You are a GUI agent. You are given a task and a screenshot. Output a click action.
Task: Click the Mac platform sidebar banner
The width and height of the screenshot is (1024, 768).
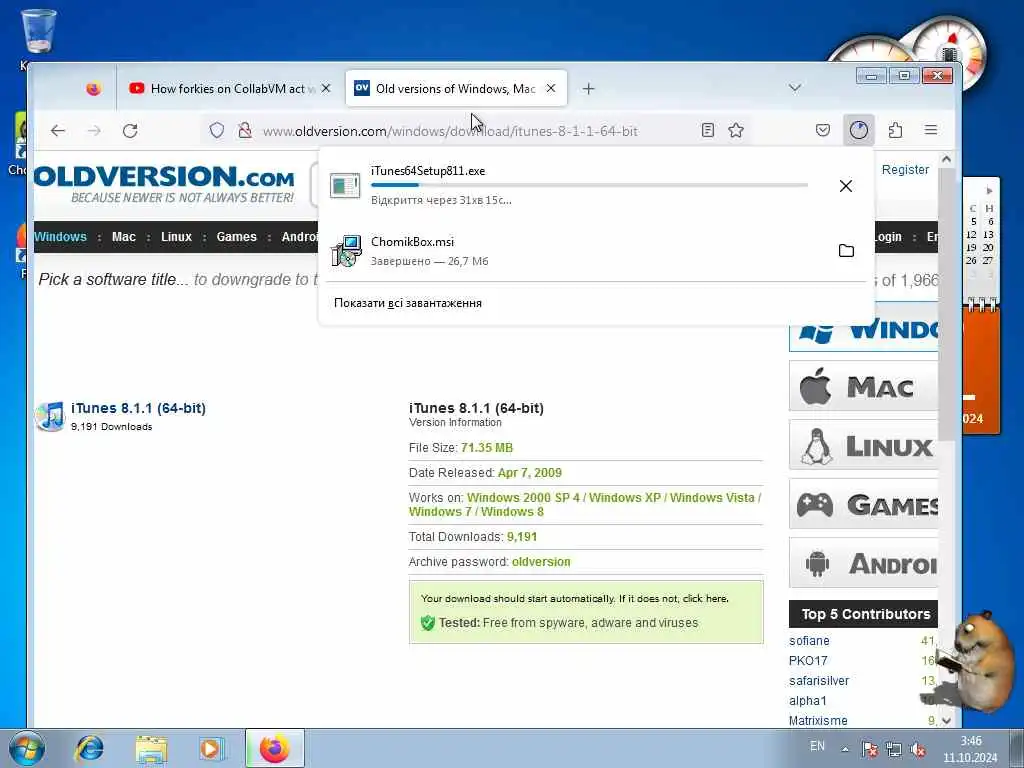tap(863, 387)
